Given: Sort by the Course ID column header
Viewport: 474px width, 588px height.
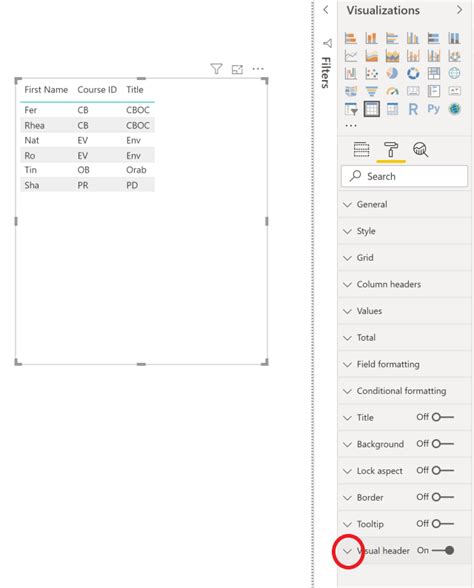Looking at the screenshot, I should tap(97, 90).
